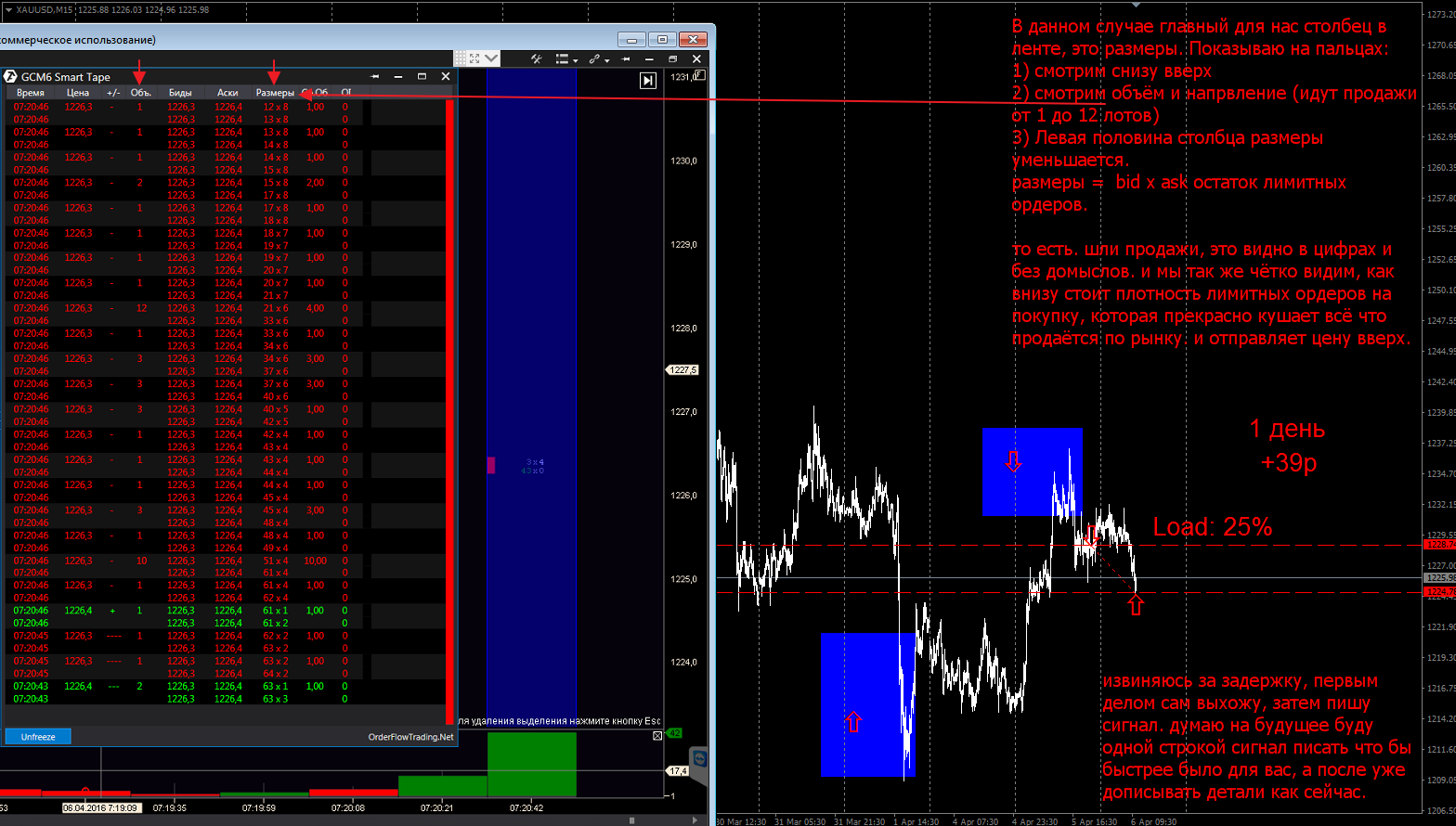Pin the GCM6 Smart Tape window
Image resolution: width=1456 pixels, height=826 pixels.
click(375, 76)
